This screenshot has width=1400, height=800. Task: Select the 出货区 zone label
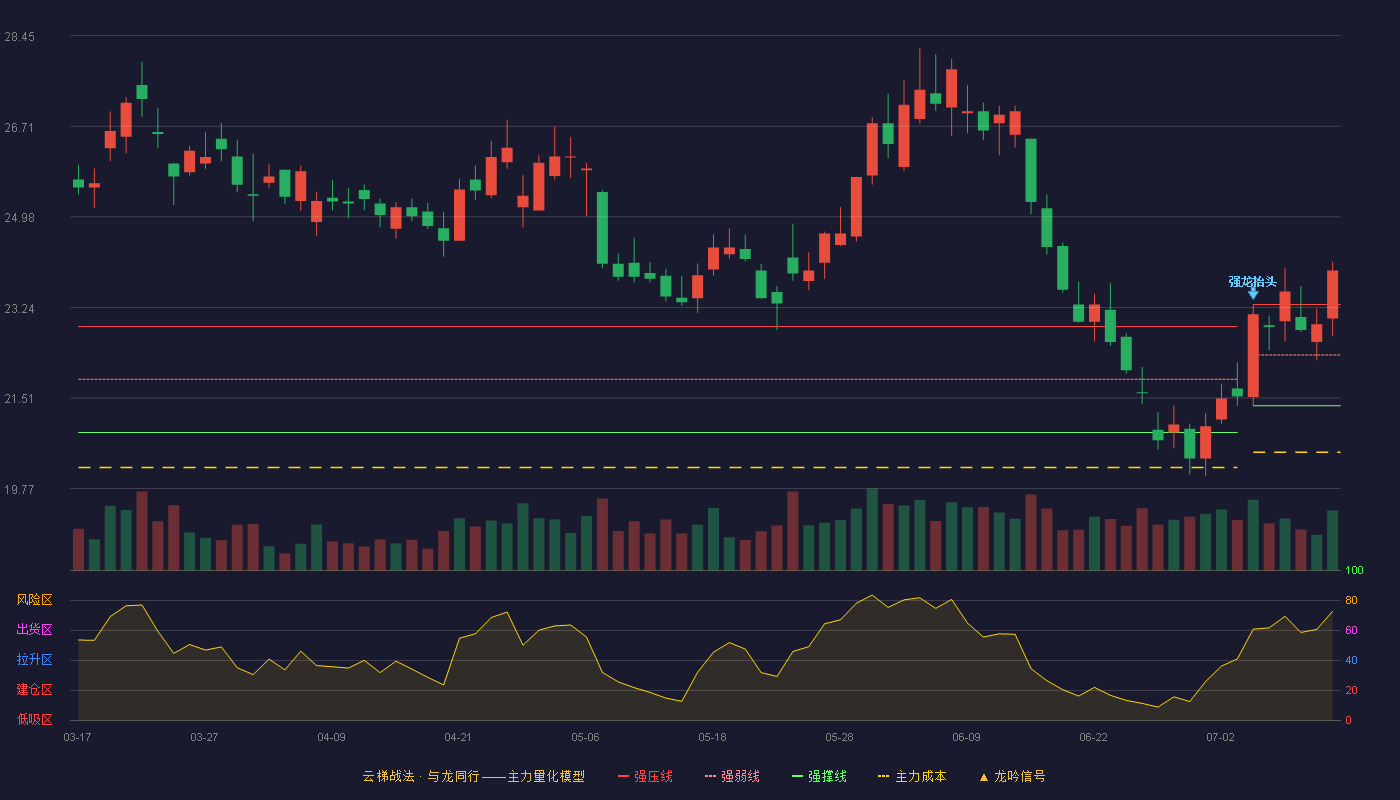tap(34, 630)
